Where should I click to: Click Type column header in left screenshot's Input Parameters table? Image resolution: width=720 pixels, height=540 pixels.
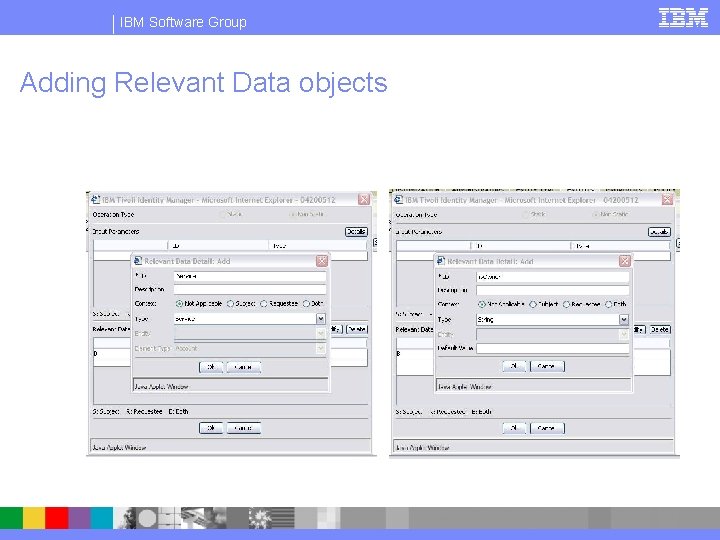(318, 246)
